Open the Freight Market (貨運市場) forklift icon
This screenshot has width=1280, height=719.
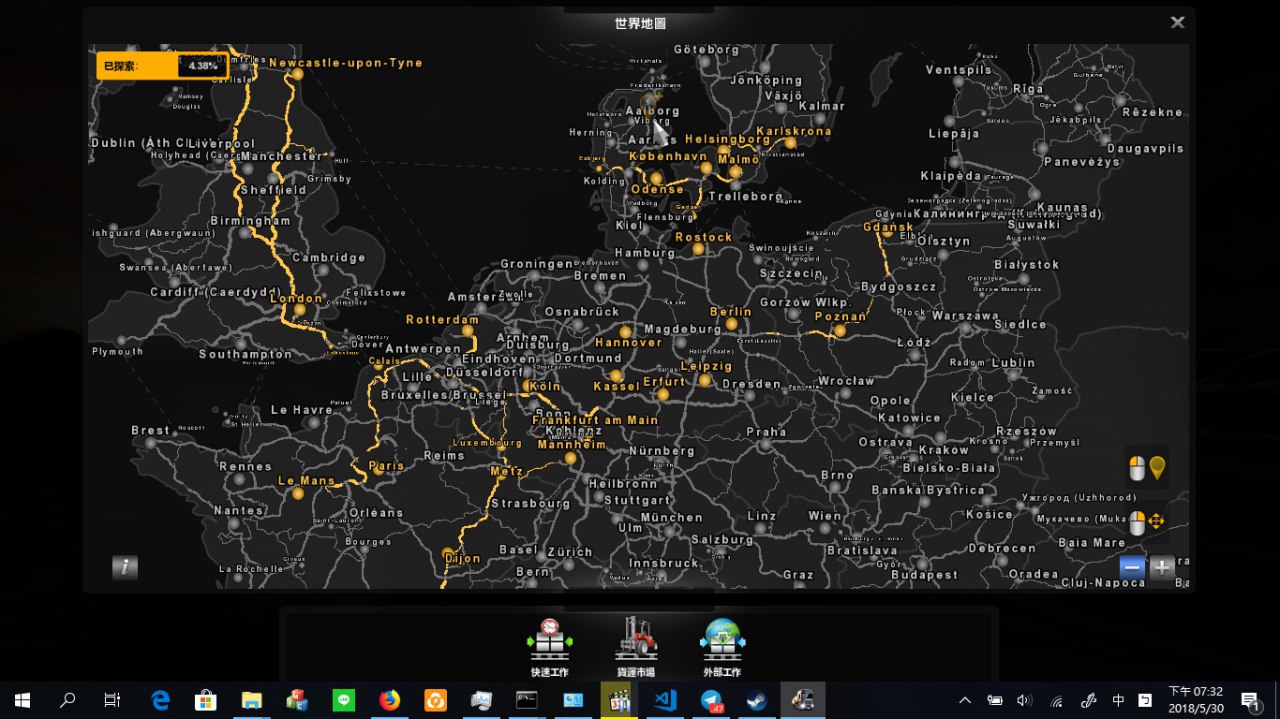tap(636, 640)
